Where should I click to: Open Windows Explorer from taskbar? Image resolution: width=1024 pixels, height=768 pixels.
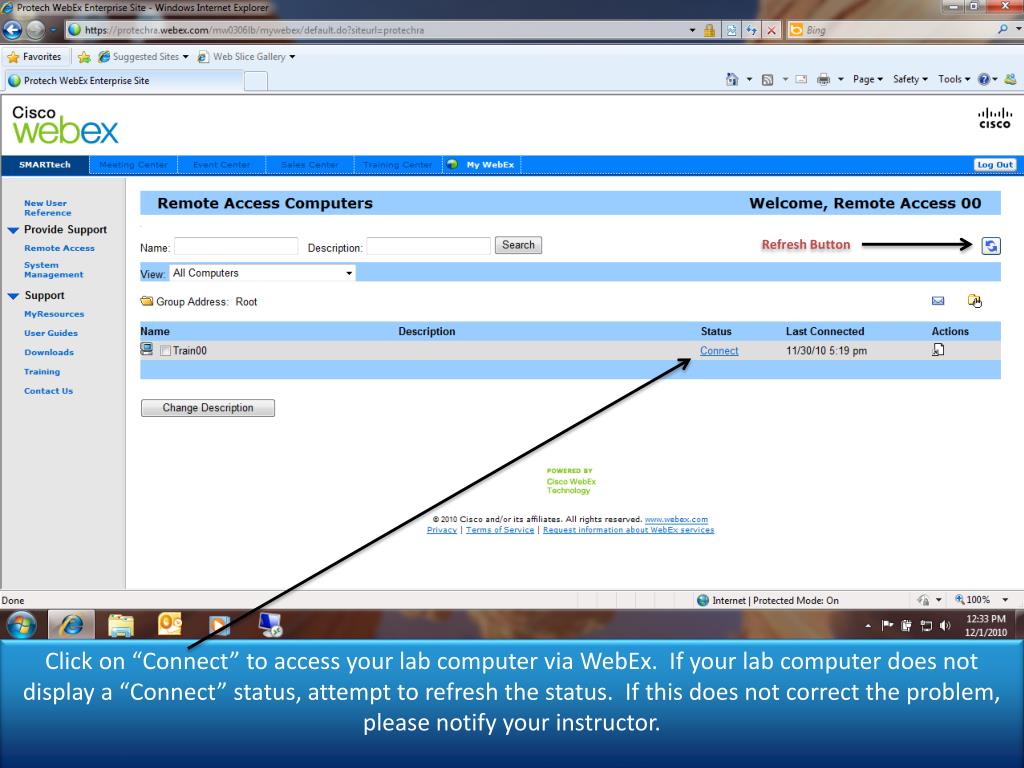121,625
